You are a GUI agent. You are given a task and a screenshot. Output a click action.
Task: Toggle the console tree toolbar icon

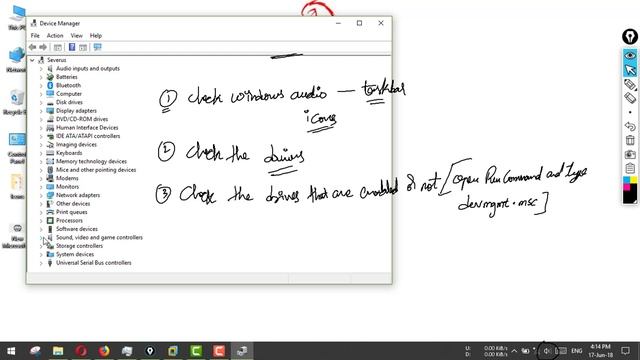tap(58, 47)
